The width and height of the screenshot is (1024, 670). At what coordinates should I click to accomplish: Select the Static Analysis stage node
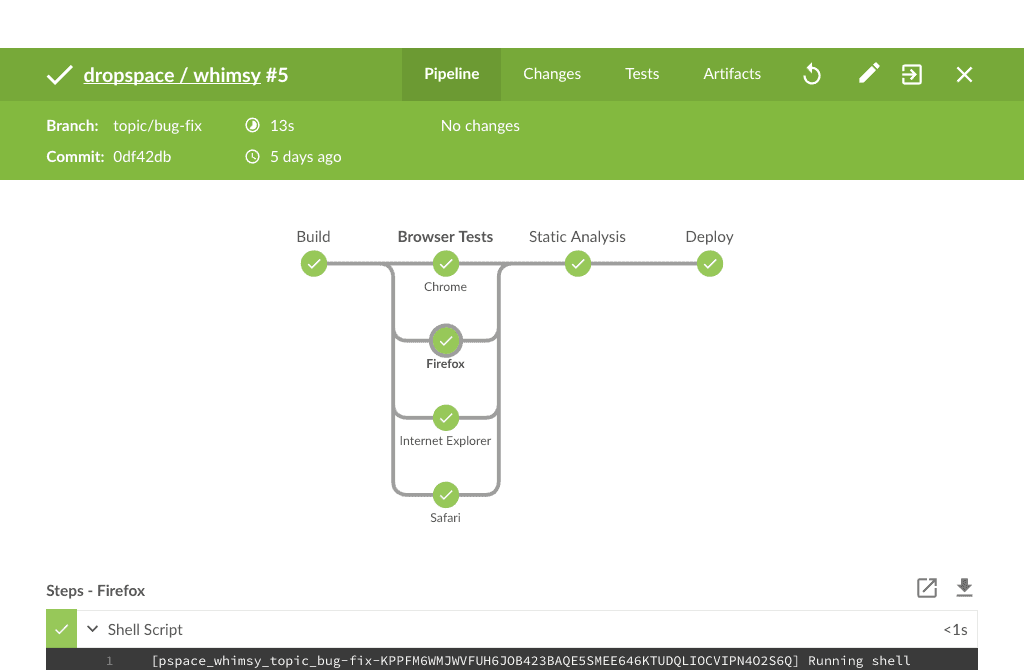(578, 264)
